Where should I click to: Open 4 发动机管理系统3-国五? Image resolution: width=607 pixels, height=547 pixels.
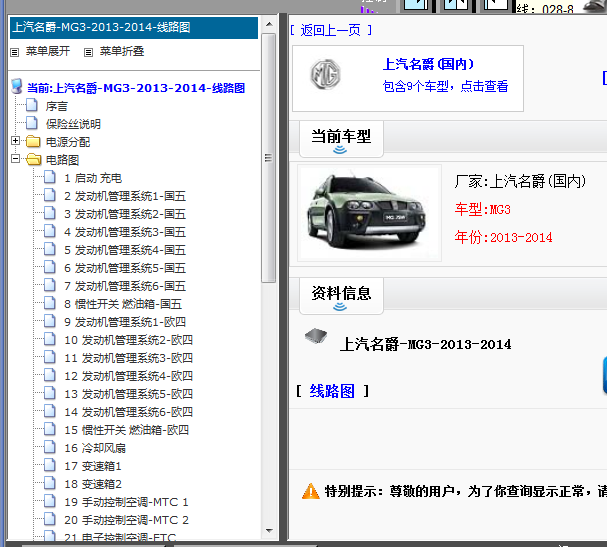pyautogui.click(x=125, y=232)
